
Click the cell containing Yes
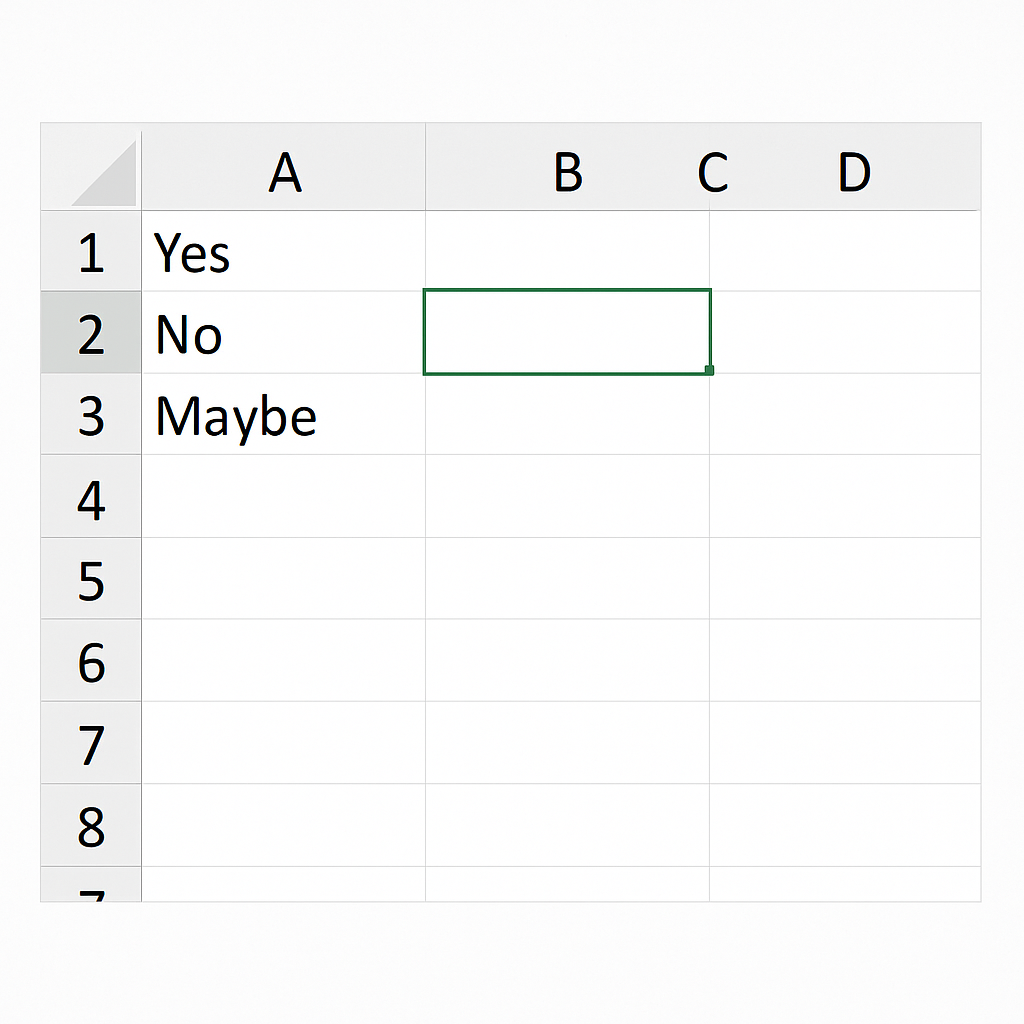283,251
